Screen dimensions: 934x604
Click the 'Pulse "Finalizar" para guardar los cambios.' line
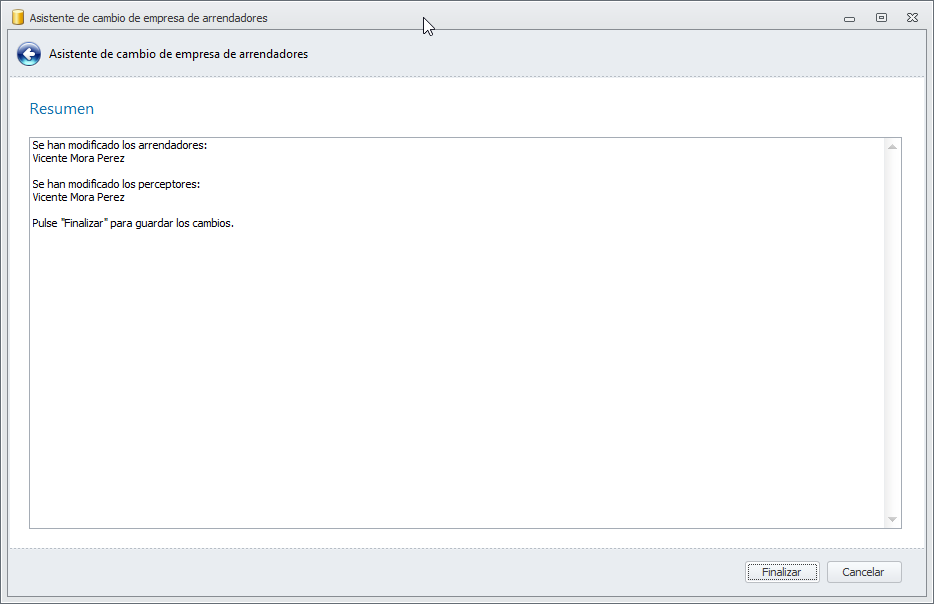point(133,223)
